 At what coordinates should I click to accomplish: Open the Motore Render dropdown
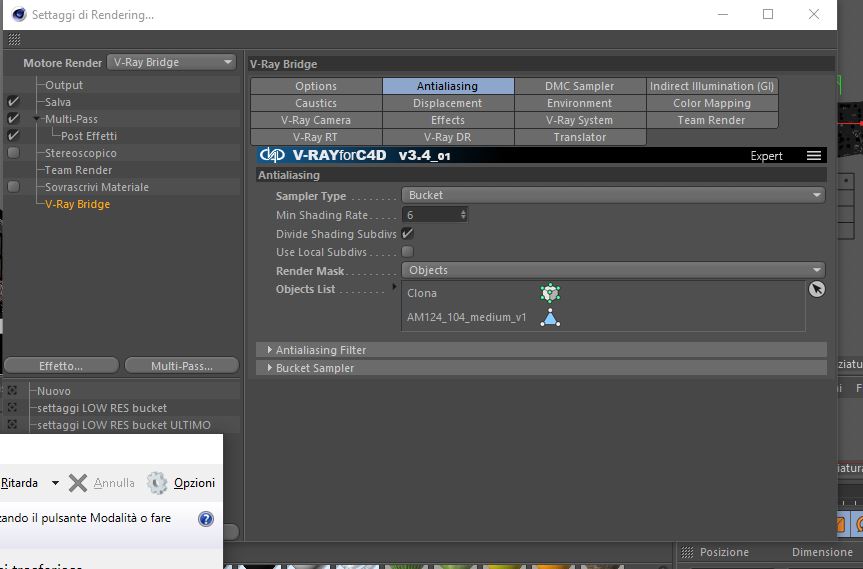pos(172,62)
